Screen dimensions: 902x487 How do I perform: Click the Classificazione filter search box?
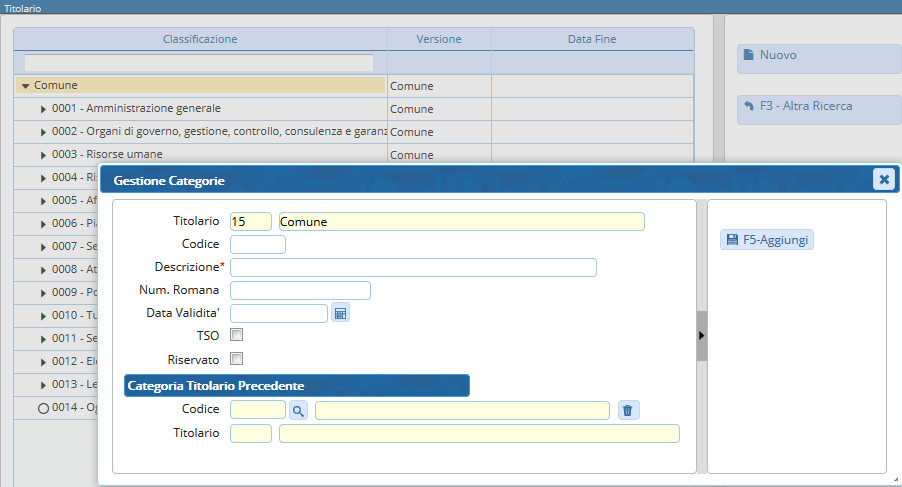click(x=198, y=63)
